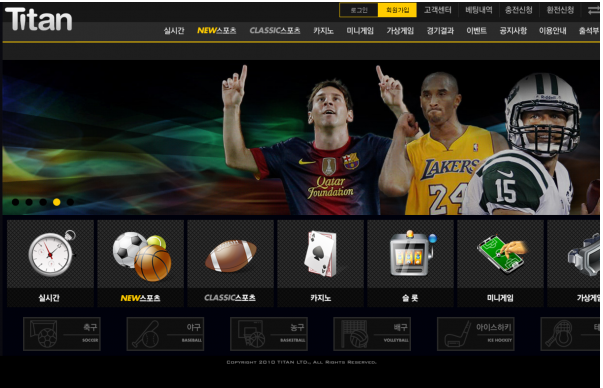Open the slot machine 슬롯 tile

(410, 263)
